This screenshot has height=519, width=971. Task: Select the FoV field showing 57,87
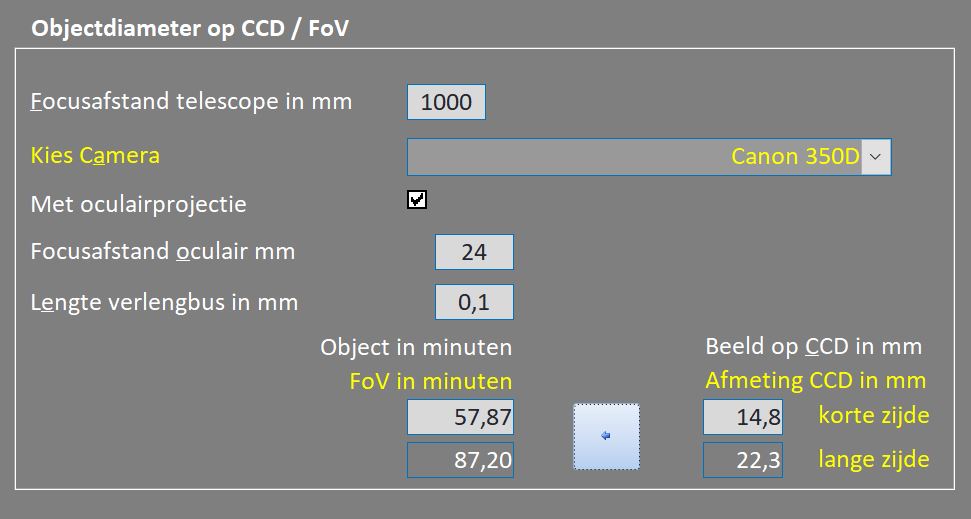coord(460,417)
